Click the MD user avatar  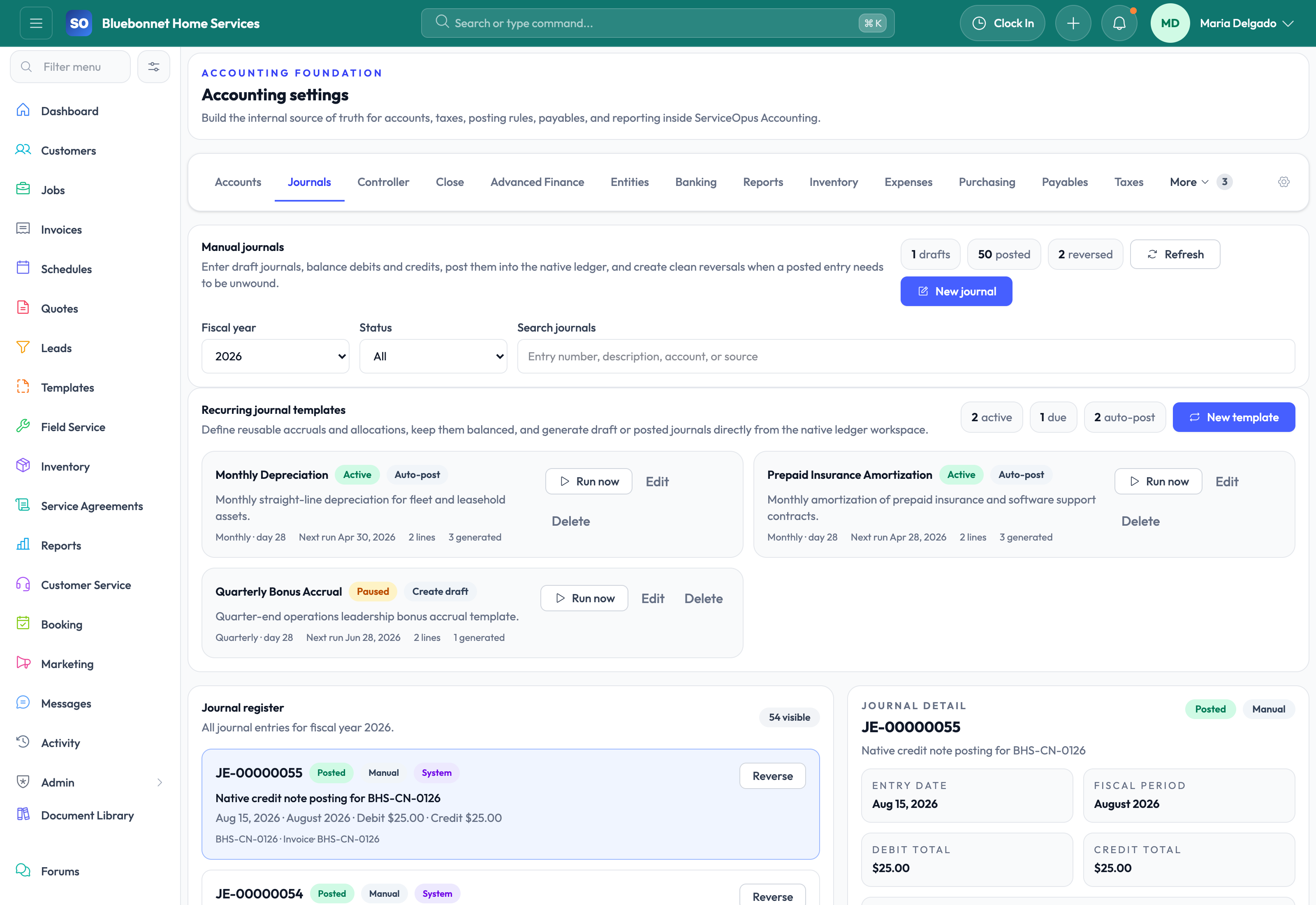(1170, 23)
